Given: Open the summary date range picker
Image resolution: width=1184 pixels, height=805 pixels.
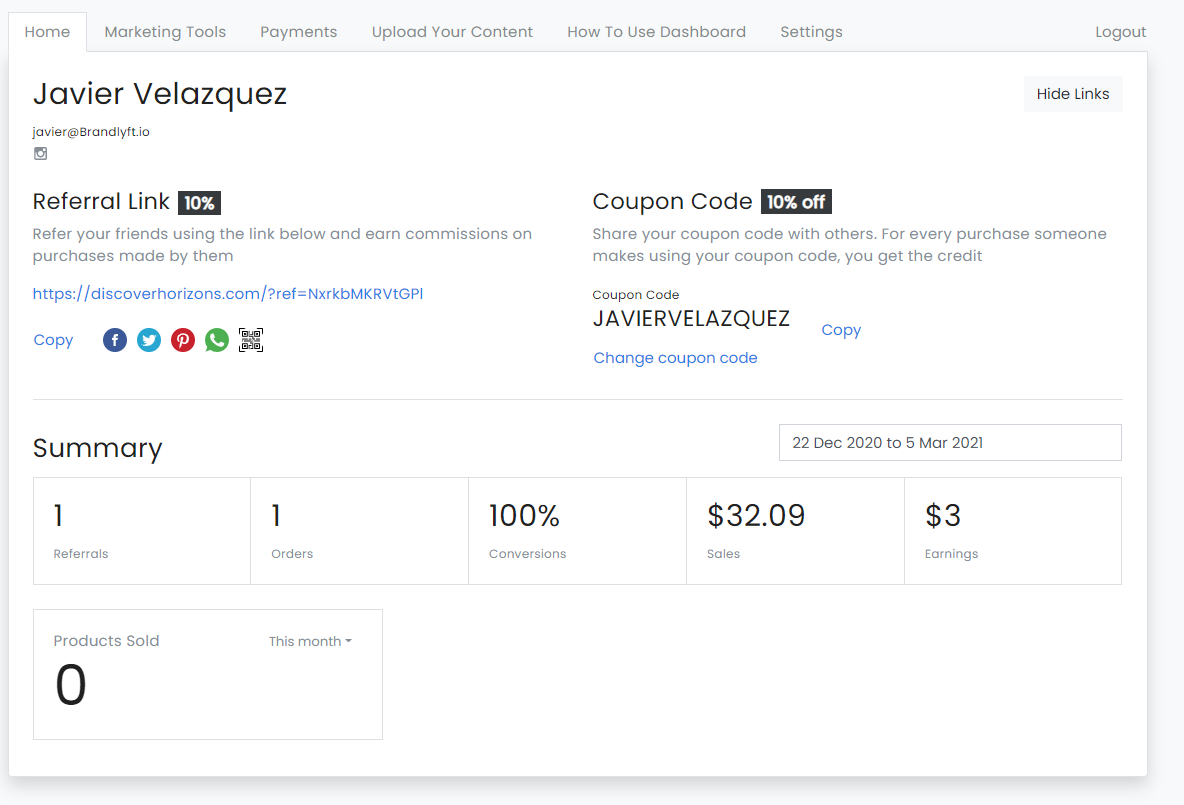Looking at the screenshot, I should (x=949, y=442).
